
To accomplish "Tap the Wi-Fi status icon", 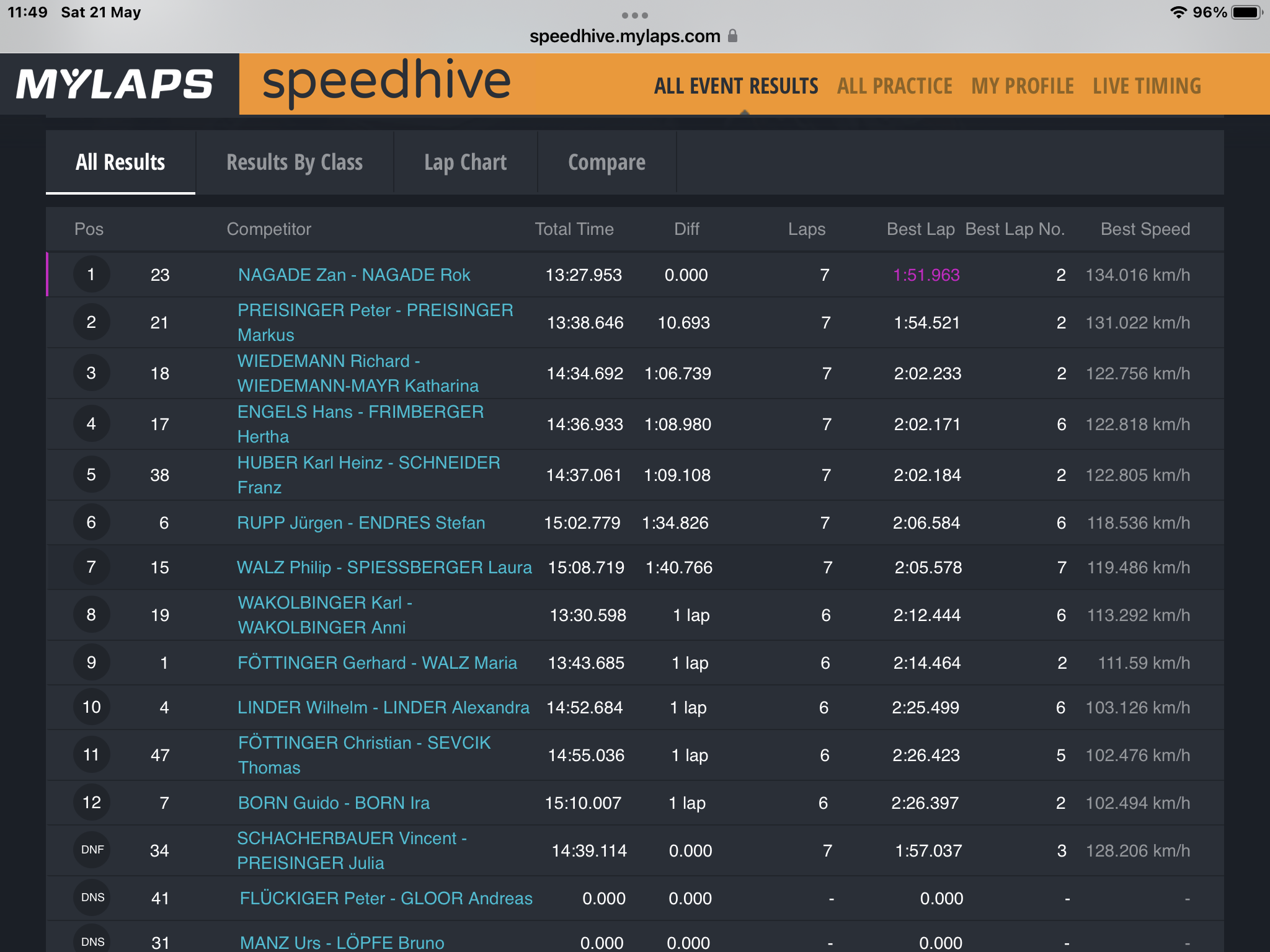I will coord(1178,12).
